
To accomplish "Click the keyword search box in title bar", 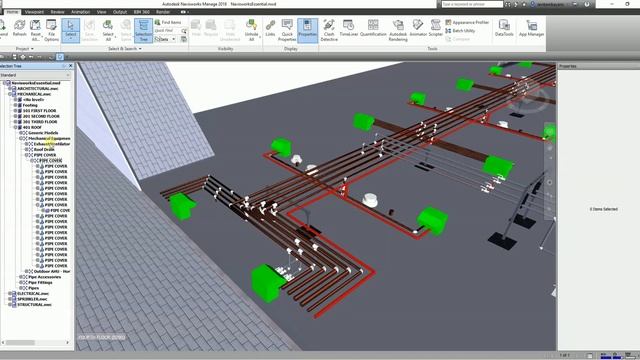I will (x=472, y=4).
